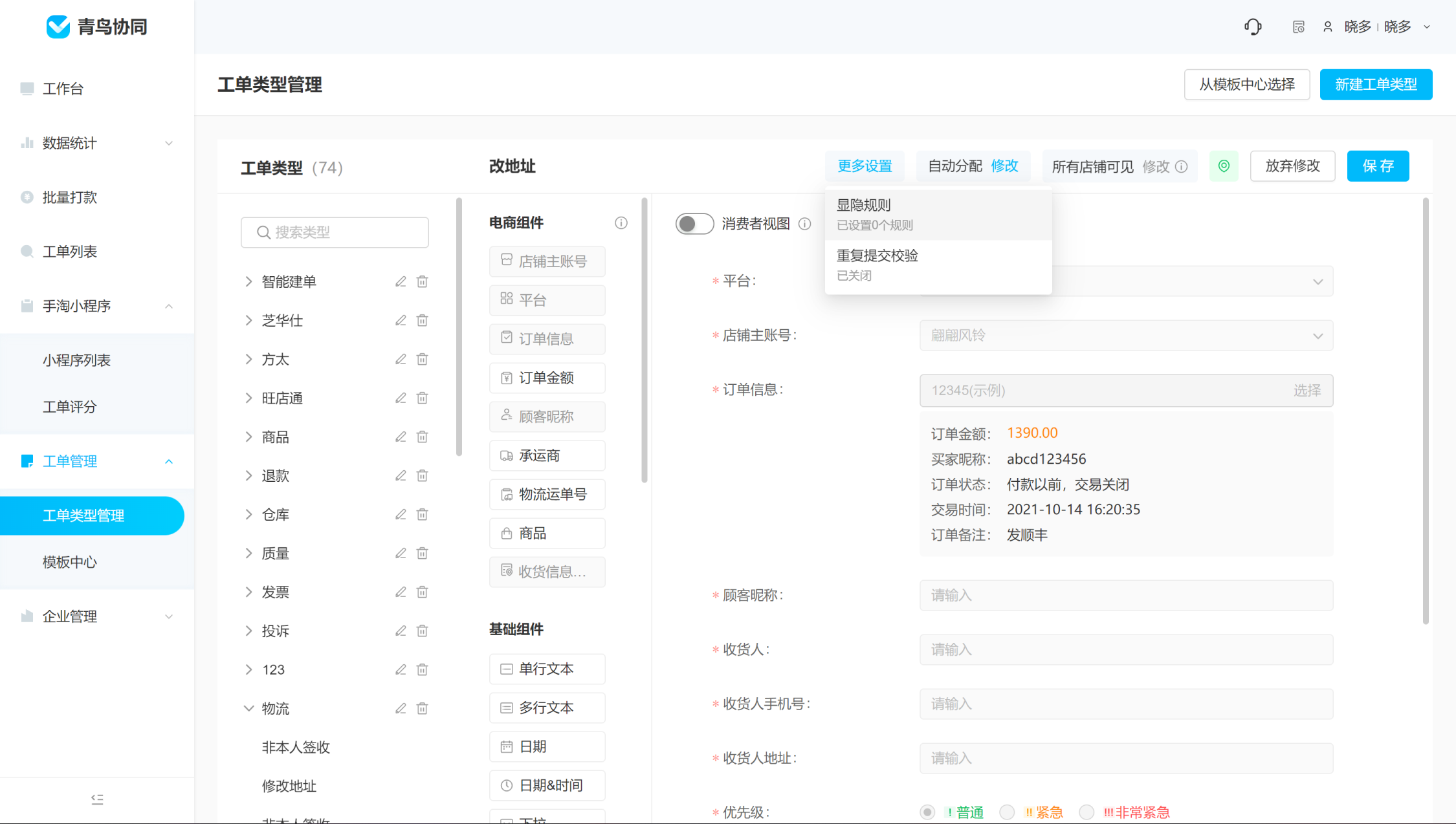The height and width of the screenshot is (824, 1456).
Task: Click trash icon in 方太 row
Action: click(422, 359)
